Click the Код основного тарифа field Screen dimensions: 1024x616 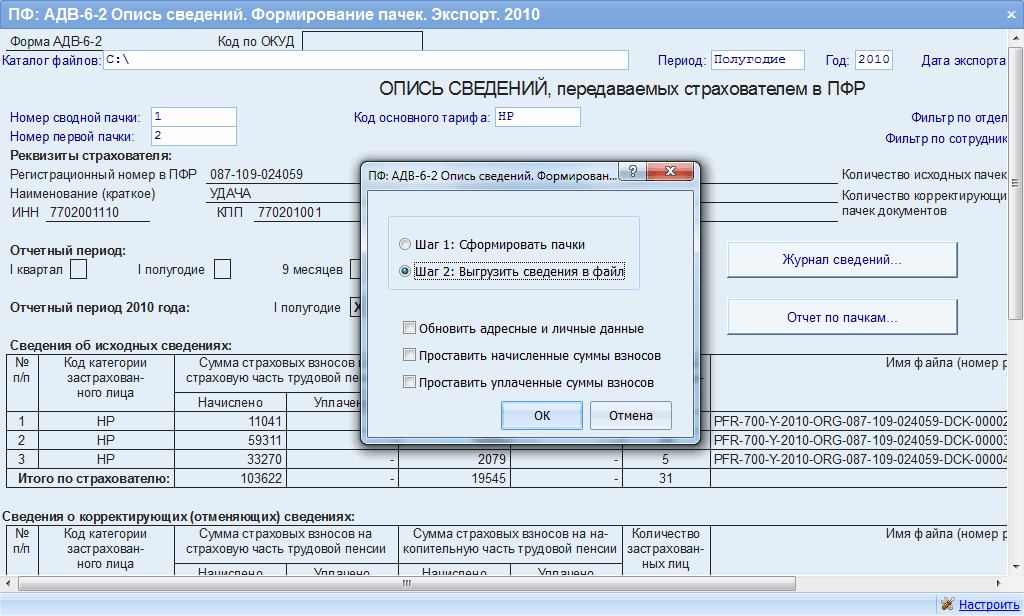(x=537, y=117)
